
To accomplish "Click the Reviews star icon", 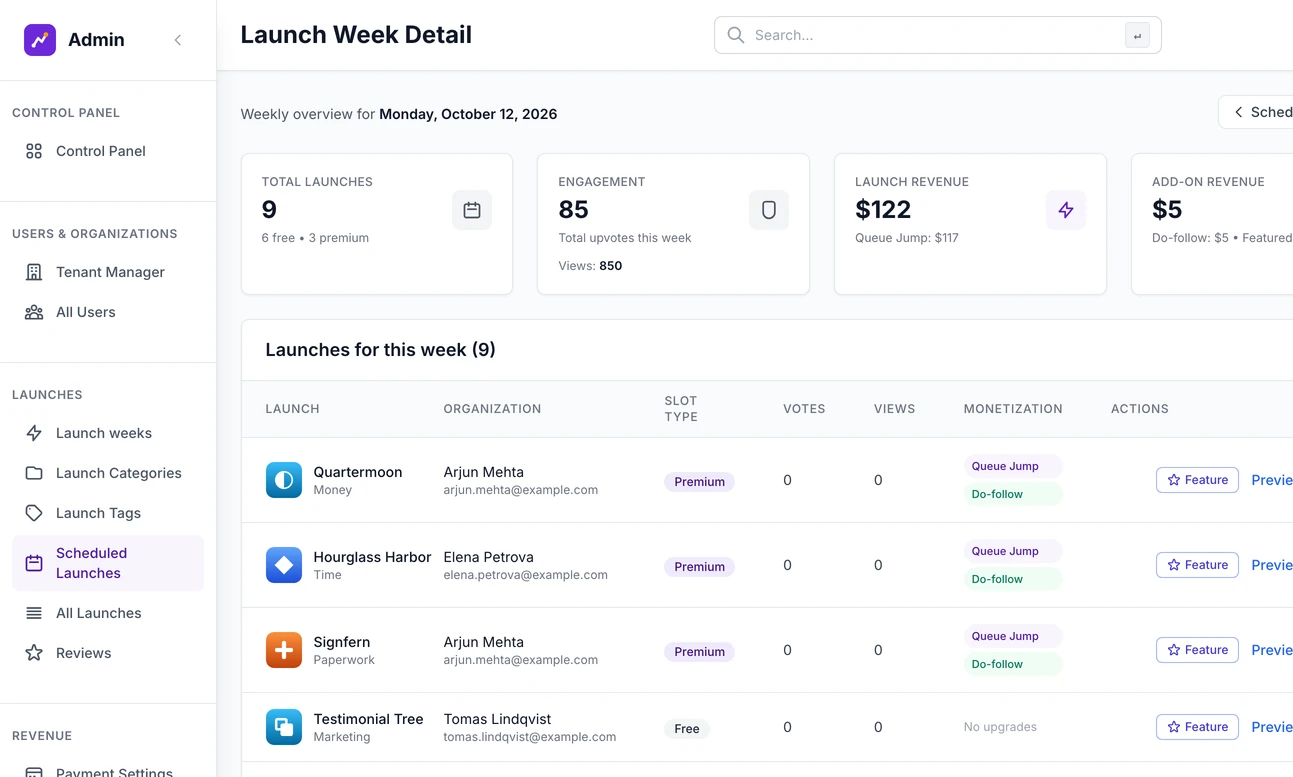I will [34, 653].
